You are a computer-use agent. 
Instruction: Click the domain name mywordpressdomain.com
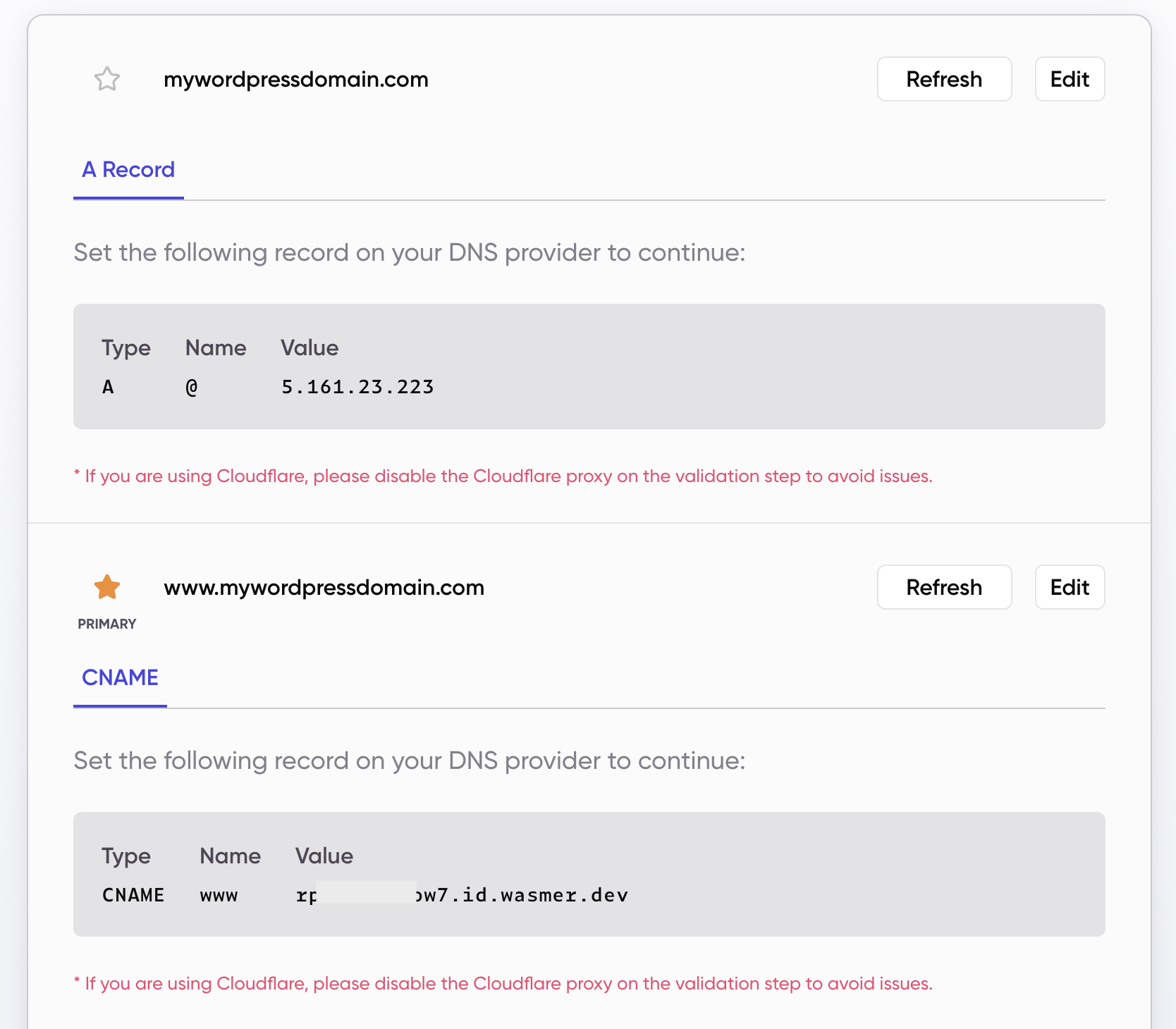(x=296, y=79)
